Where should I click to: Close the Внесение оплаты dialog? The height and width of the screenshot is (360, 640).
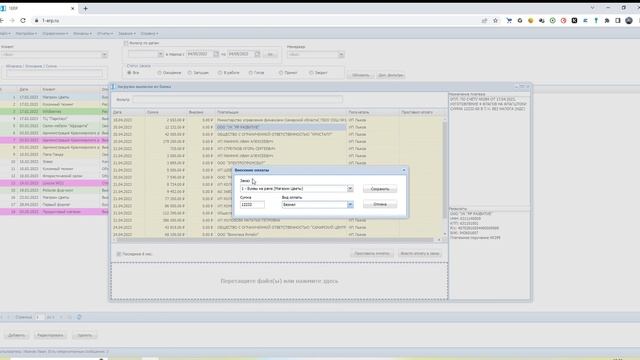[404, 170]
